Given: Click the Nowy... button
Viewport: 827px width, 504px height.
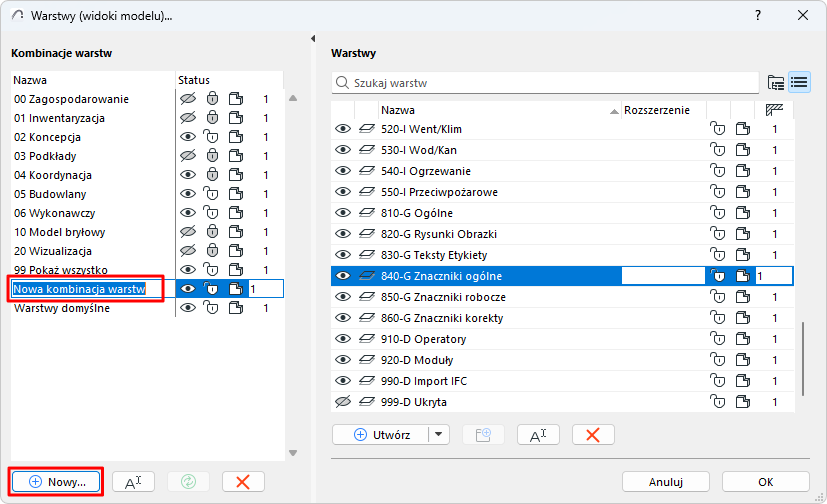Looking at the screenshot, I should (57, 481).
